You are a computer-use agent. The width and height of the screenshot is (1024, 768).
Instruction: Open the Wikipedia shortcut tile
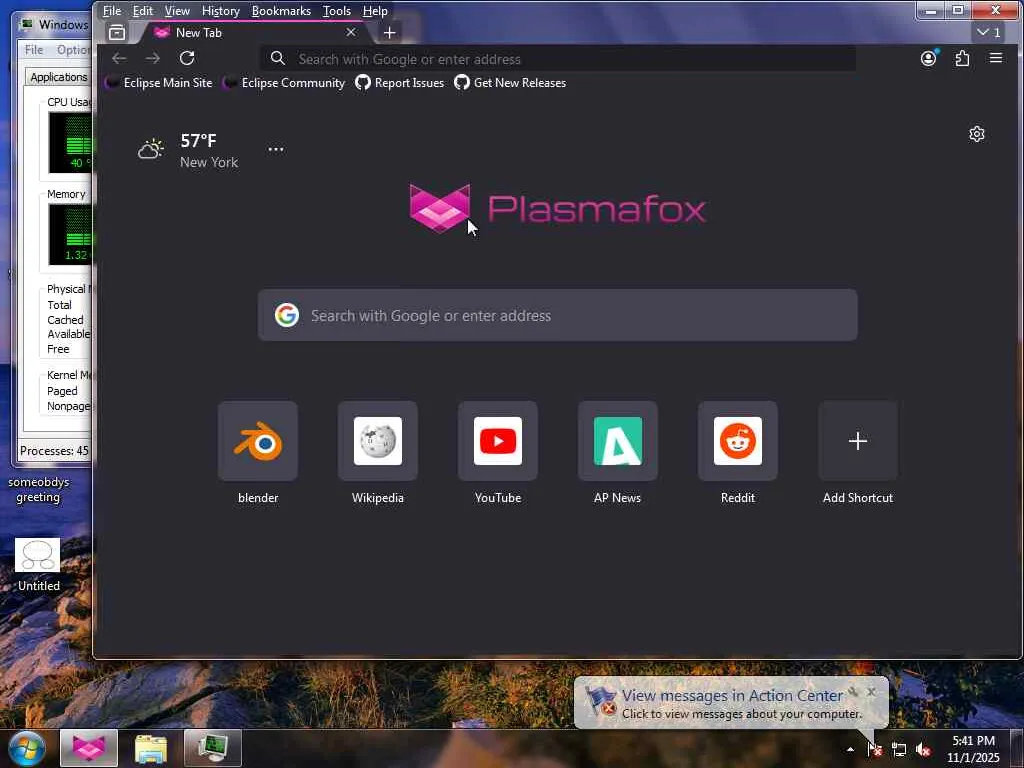pyautogui.click(x=377, y=441)
